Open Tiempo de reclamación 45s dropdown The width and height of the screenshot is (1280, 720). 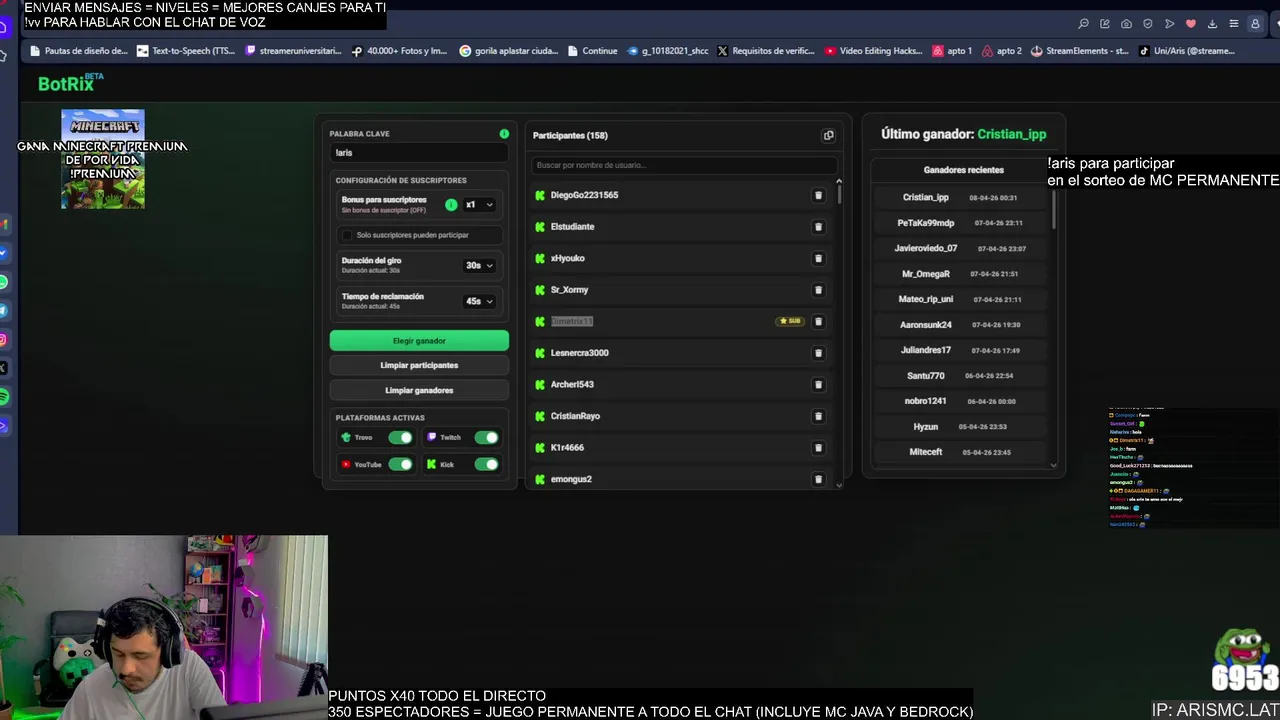pyautogui.click(x=479, y=301)
